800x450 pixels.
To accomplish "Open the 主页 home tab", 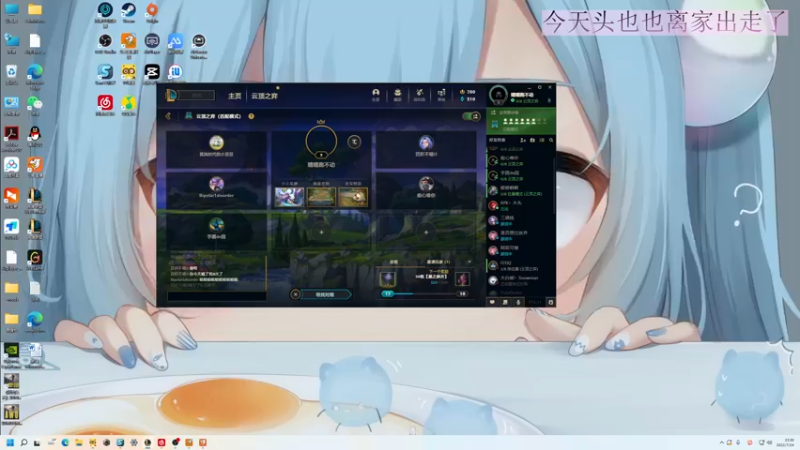I will tap(235, 96).
